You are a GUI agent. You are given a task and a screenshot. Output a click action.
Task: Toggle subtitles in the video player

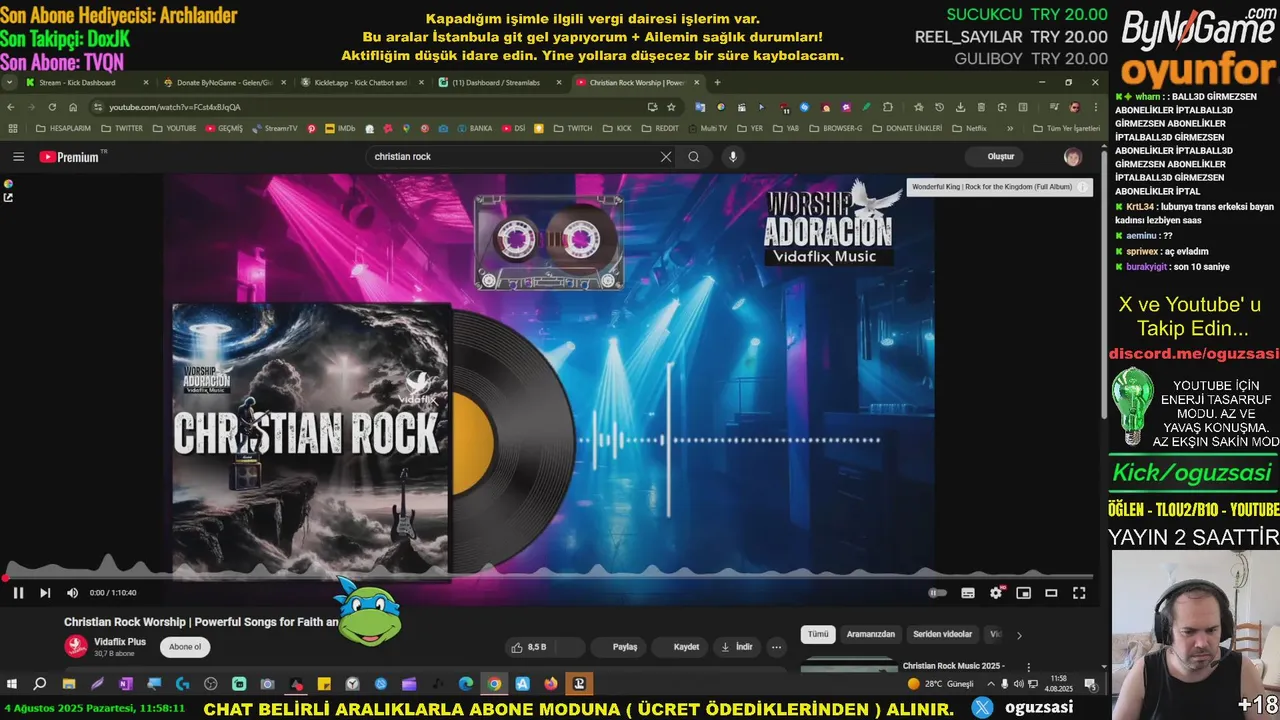[968, 593]
